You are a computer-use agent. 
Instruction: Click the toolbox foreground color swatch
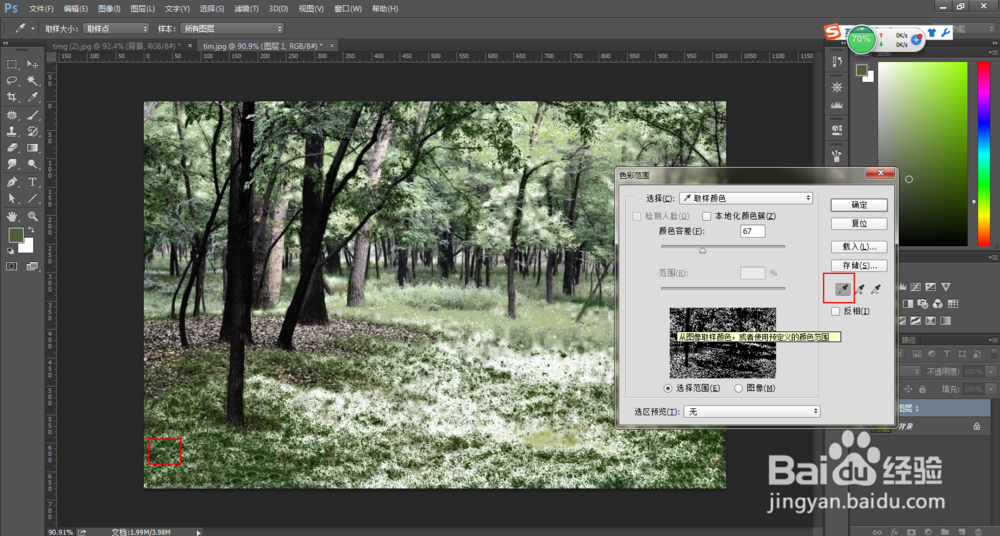[x=16, y=235]
